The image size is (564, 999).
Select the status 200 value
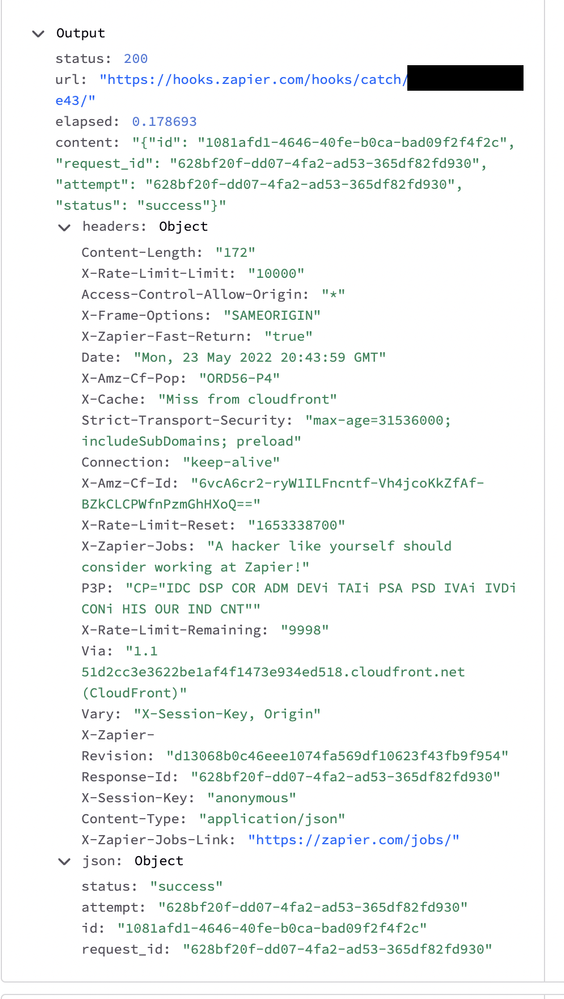coord(136,59)
